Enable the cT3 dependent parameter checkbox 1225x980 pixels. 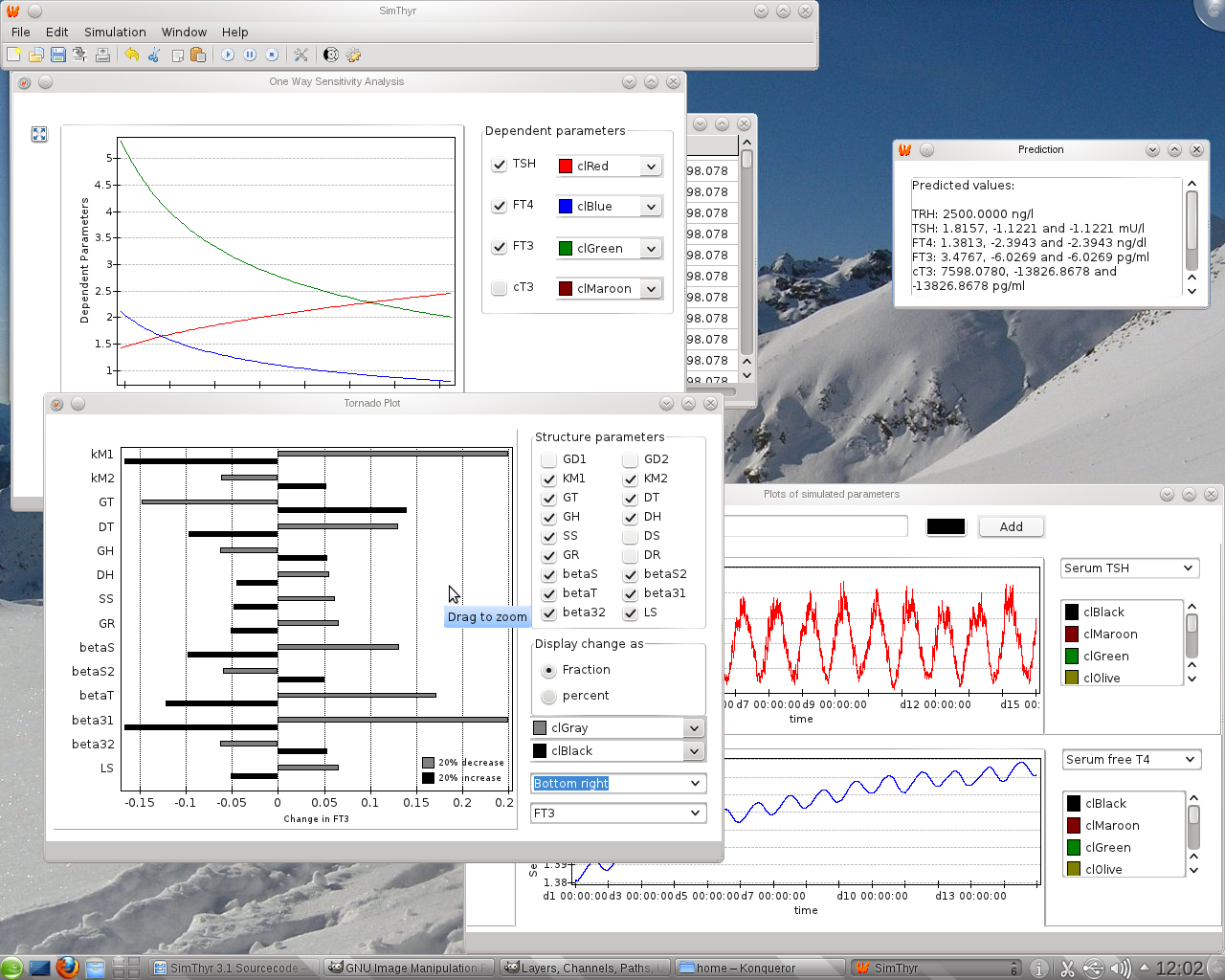click(499, 287)
